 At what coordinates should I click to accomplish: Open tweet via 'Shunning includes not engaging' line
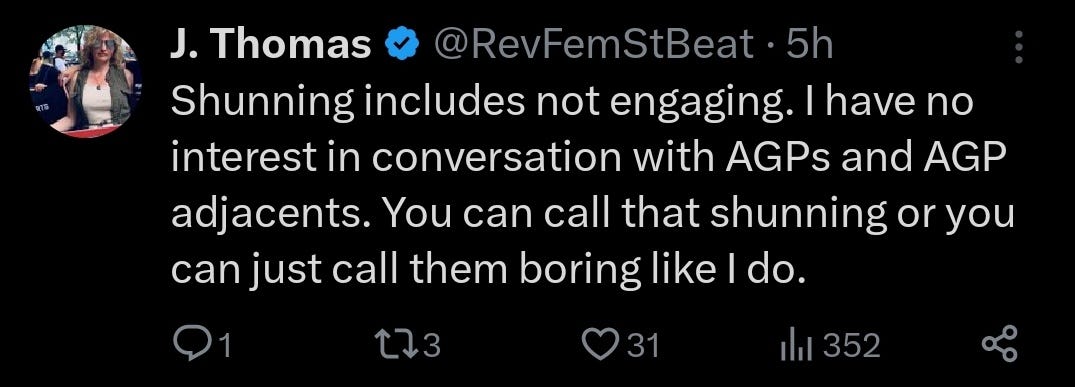point(572,104)
